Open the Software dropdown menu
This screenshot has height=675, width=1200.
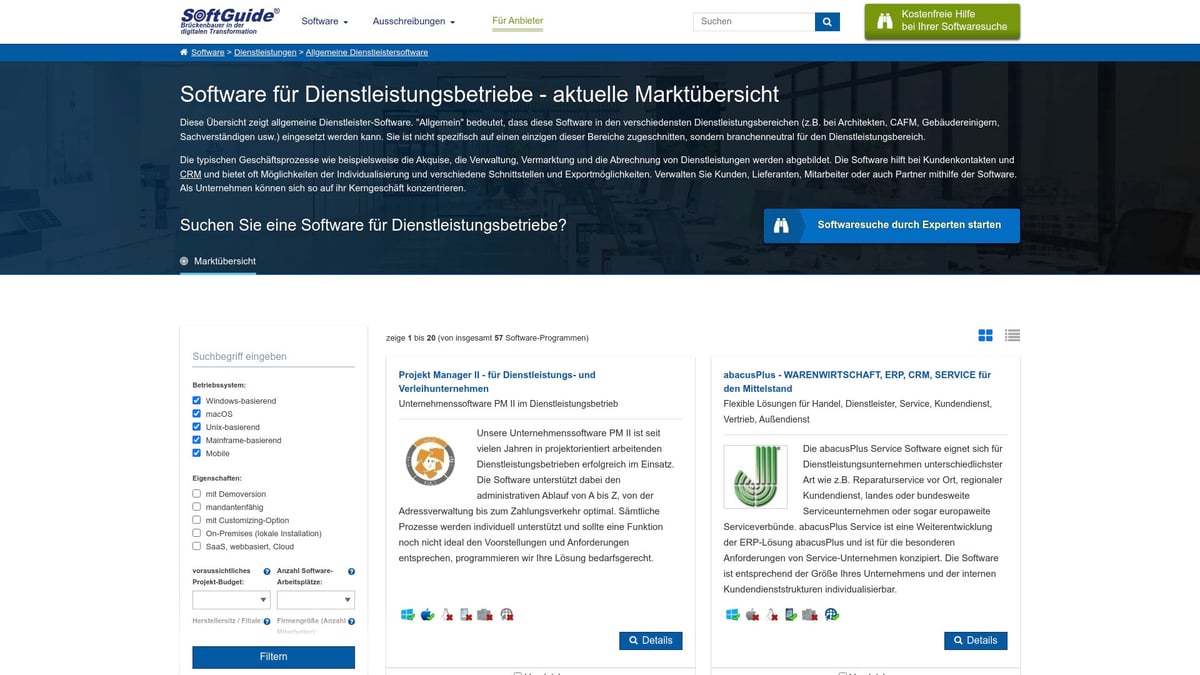coord(325,21)
